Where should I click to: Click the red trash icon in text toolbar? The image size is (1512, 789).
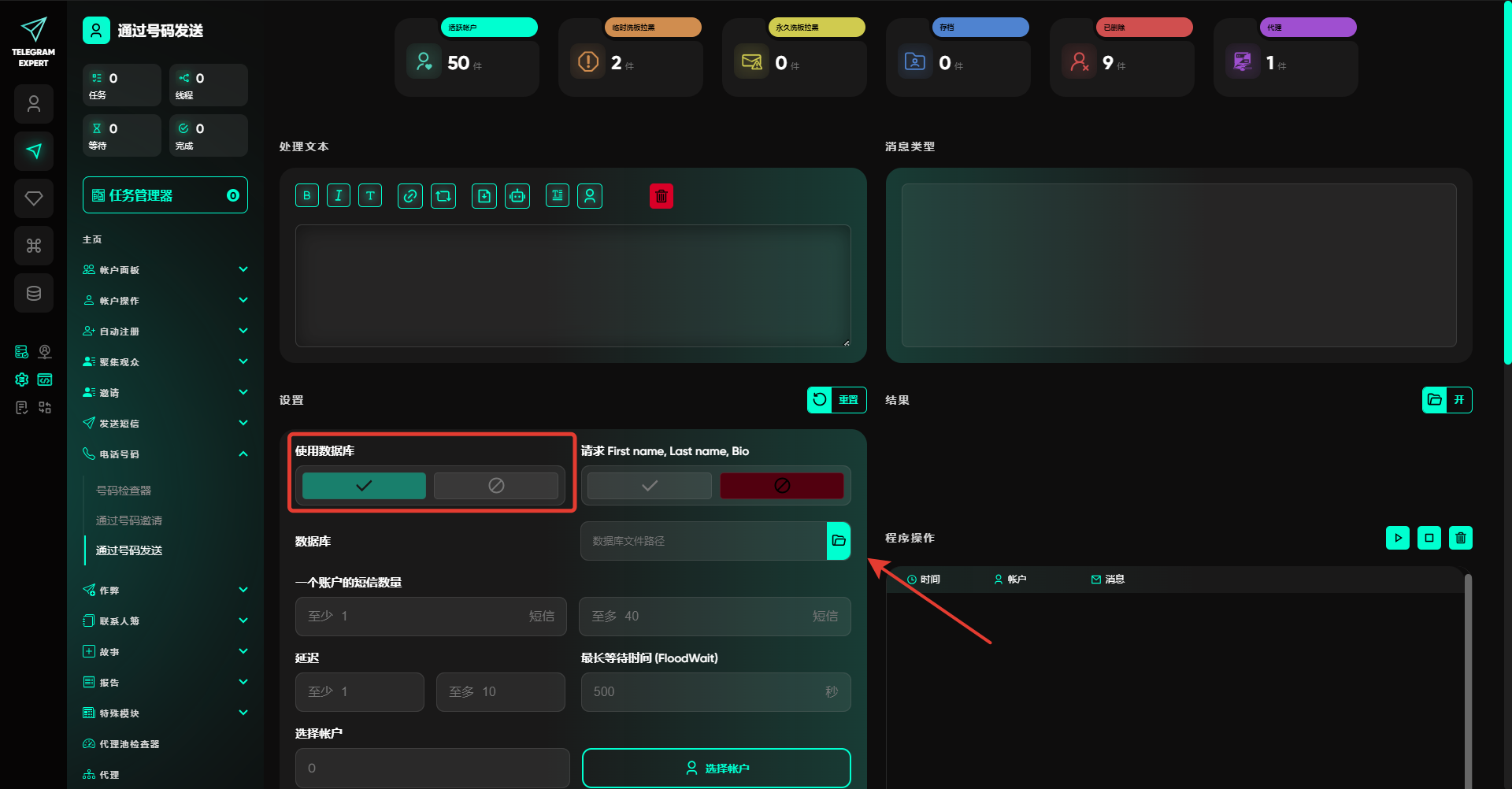tap(661, 196)
